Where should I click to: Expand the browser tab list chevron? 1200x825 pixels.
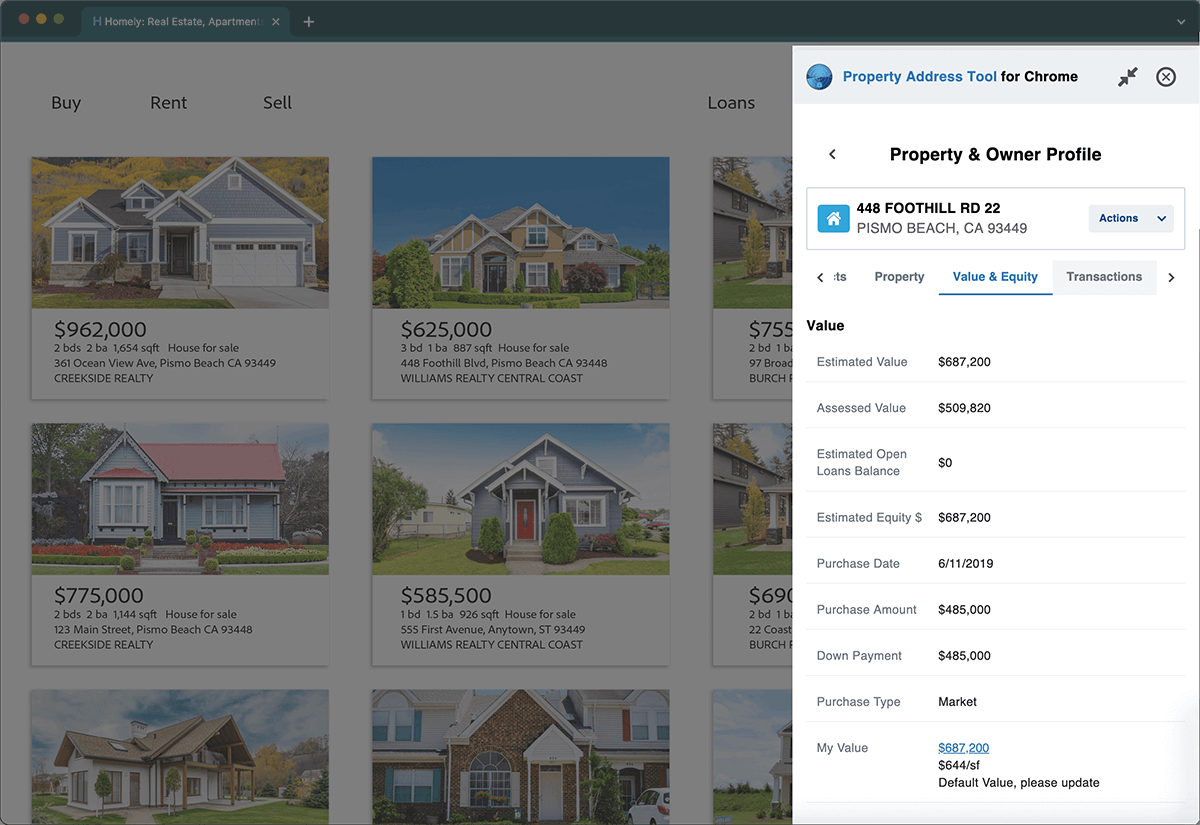click(1180, 21)
